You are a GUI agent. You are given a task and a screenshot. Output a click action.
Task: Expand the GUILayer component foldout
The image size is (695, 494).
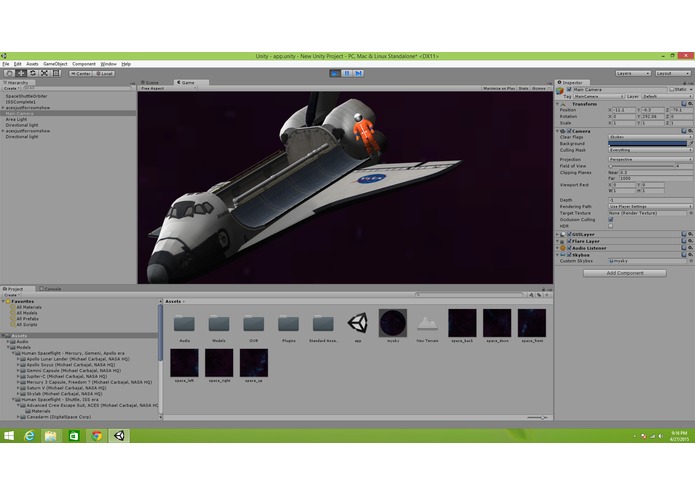coord(558,234)
